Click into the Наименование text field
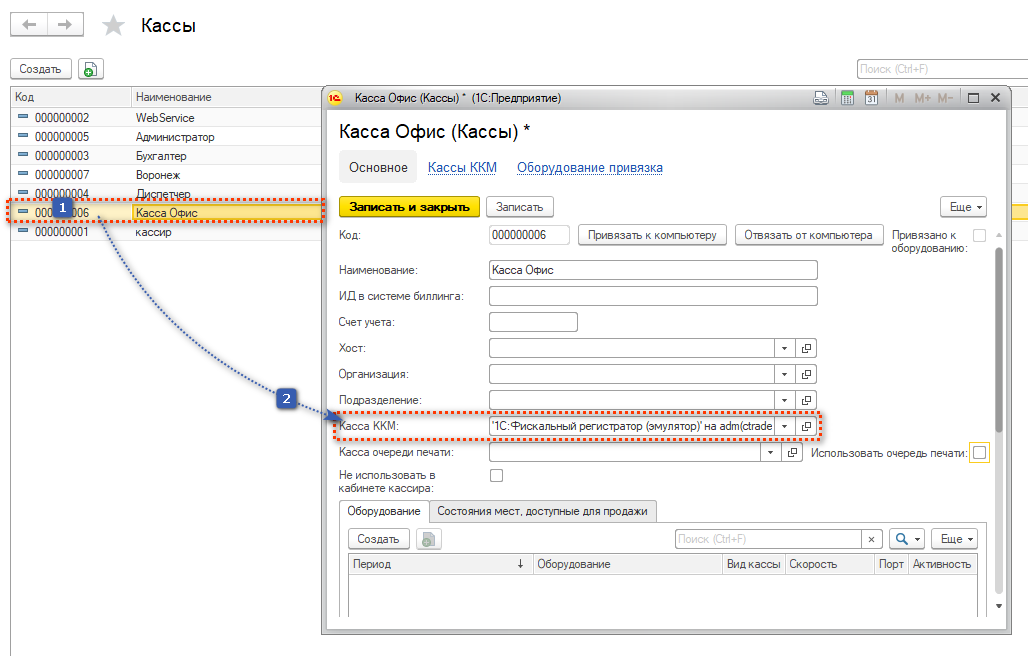The image size is (1028, 656). pyautogui.click(x=653, y=270)
